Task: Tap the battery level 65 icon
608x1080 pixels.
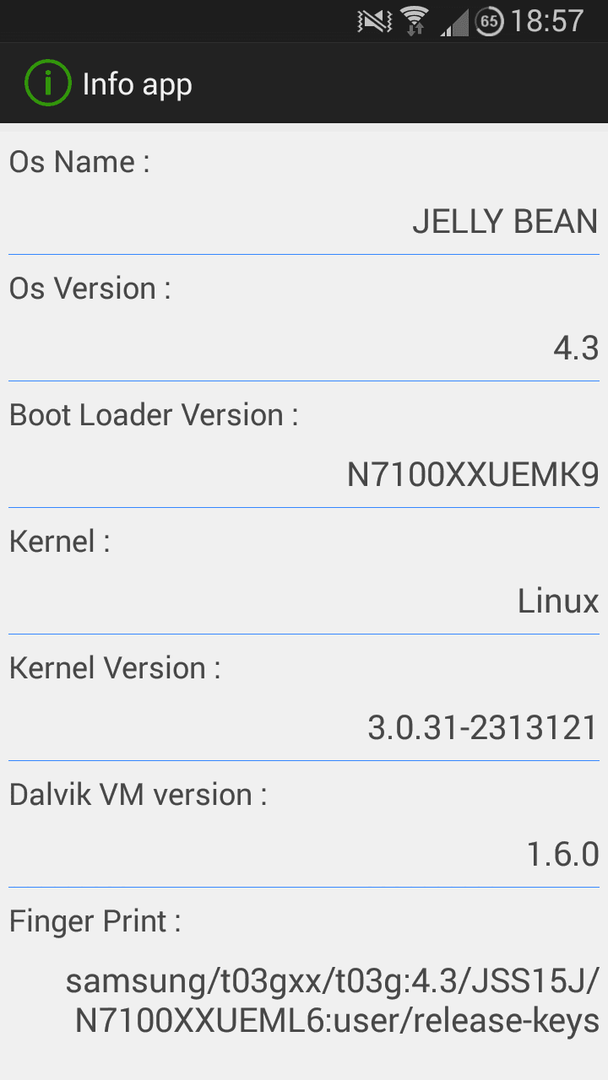Action: [x=489, y=21]
